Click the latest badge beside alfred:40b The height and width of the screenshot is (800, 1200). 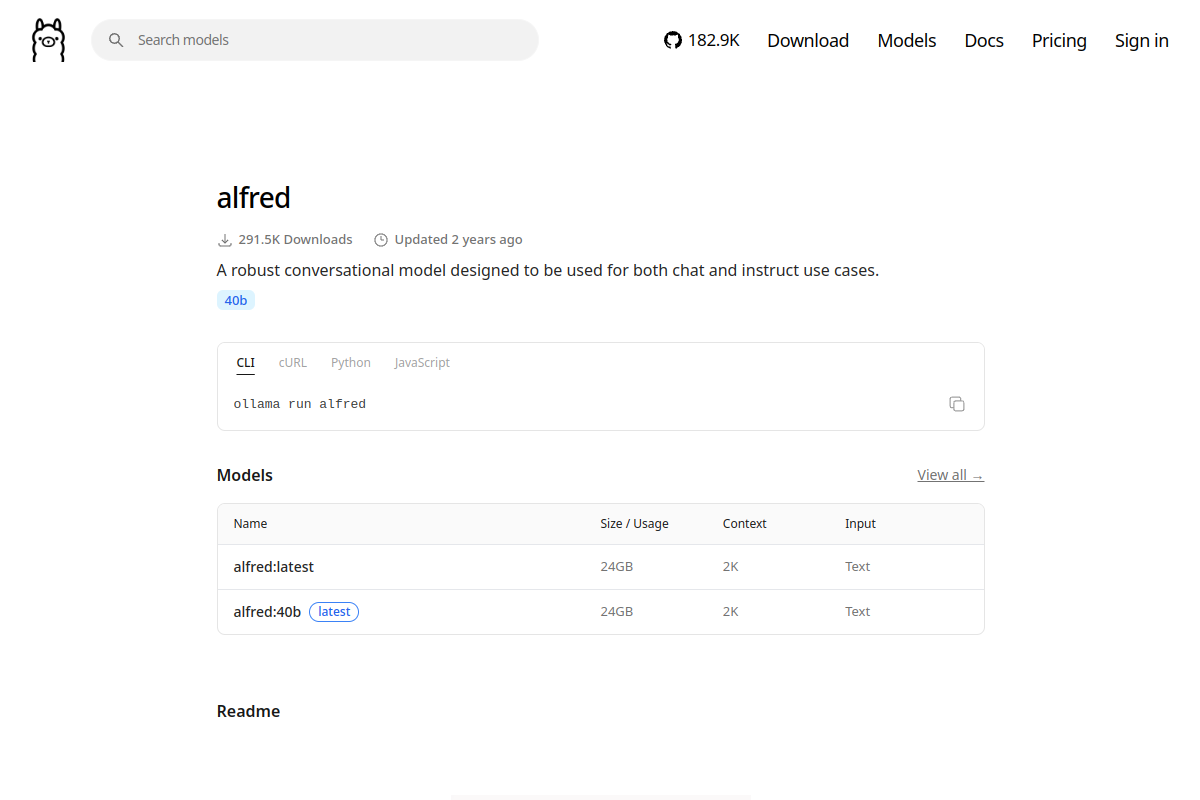[334, 612]
